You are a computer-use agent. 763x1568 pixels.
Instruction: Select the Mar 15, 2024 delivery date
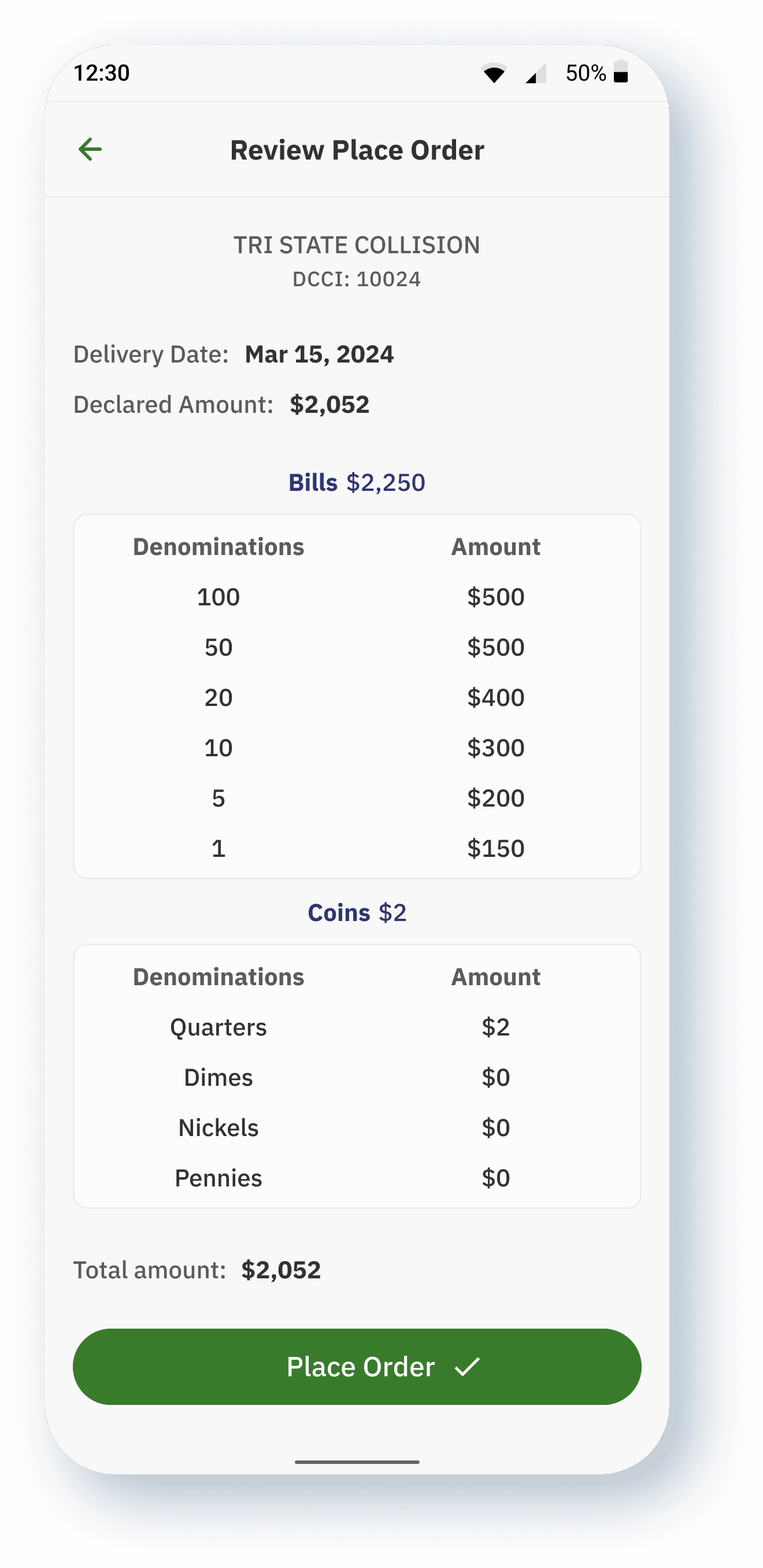pyautogui.click(x=319, y=354)
